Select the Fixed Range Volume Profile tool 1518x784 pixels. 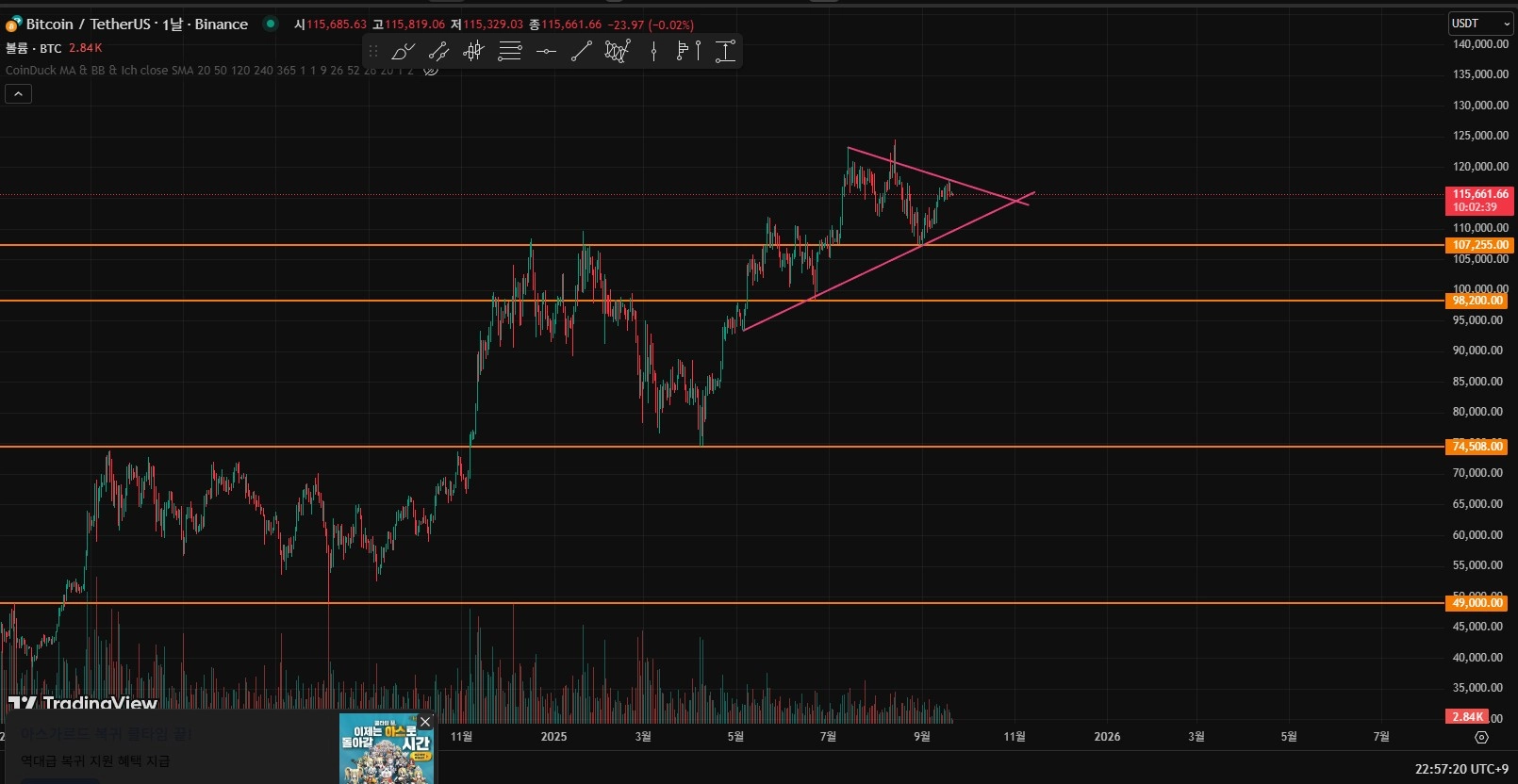(x=689, y=52)
